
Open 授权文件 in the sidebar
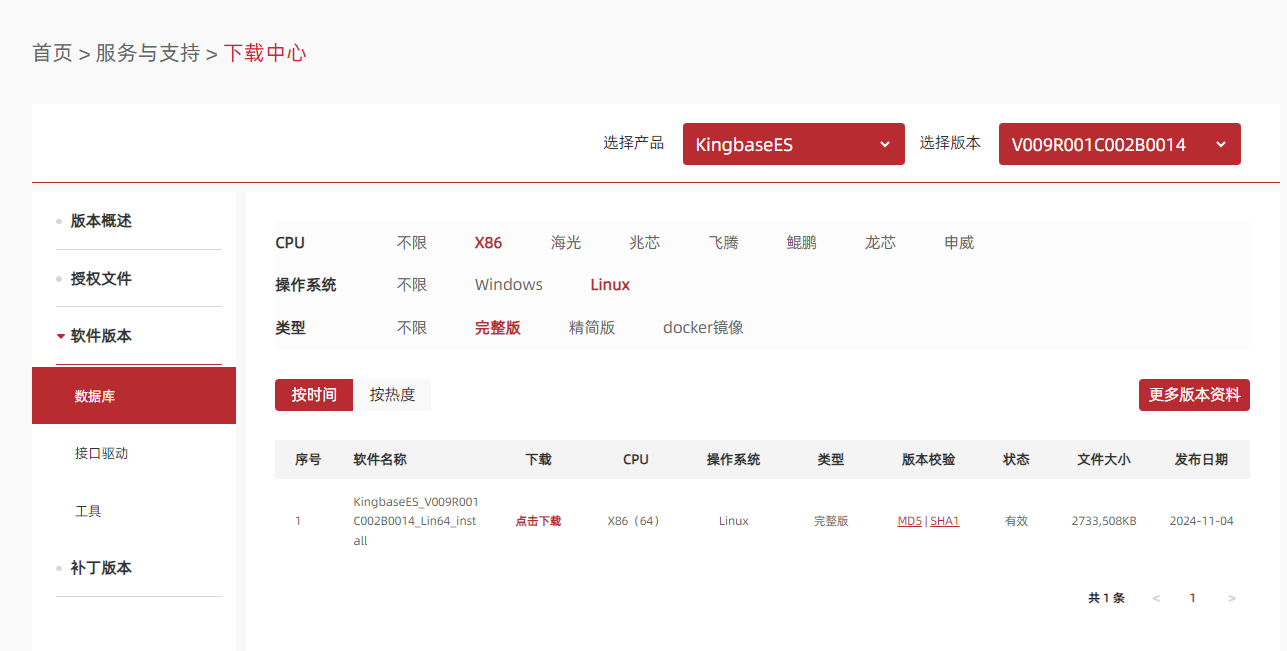pyautogui.click(x=100, y=279)
